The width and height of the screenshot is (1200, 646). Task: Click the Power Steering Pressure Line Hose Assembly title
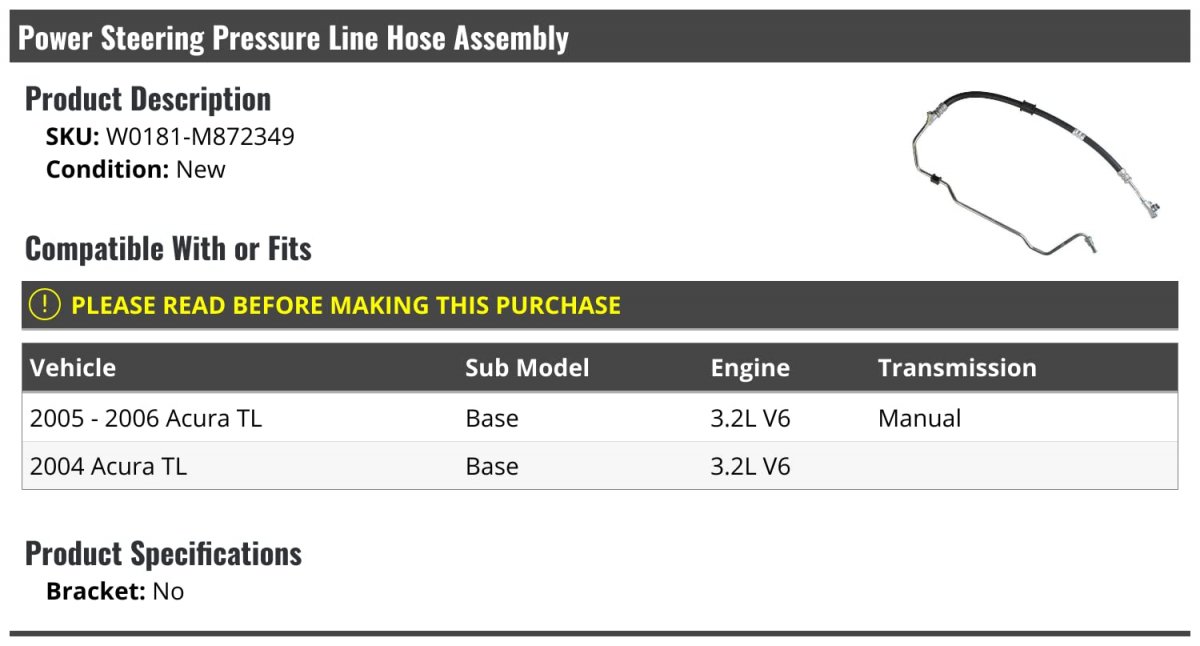pyautogui.click(x=294, y=38)
